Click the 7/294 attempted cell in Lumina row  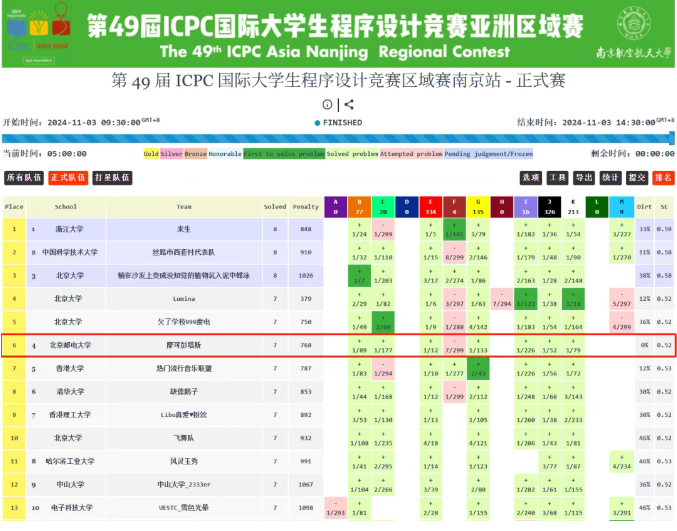(502, 299)
